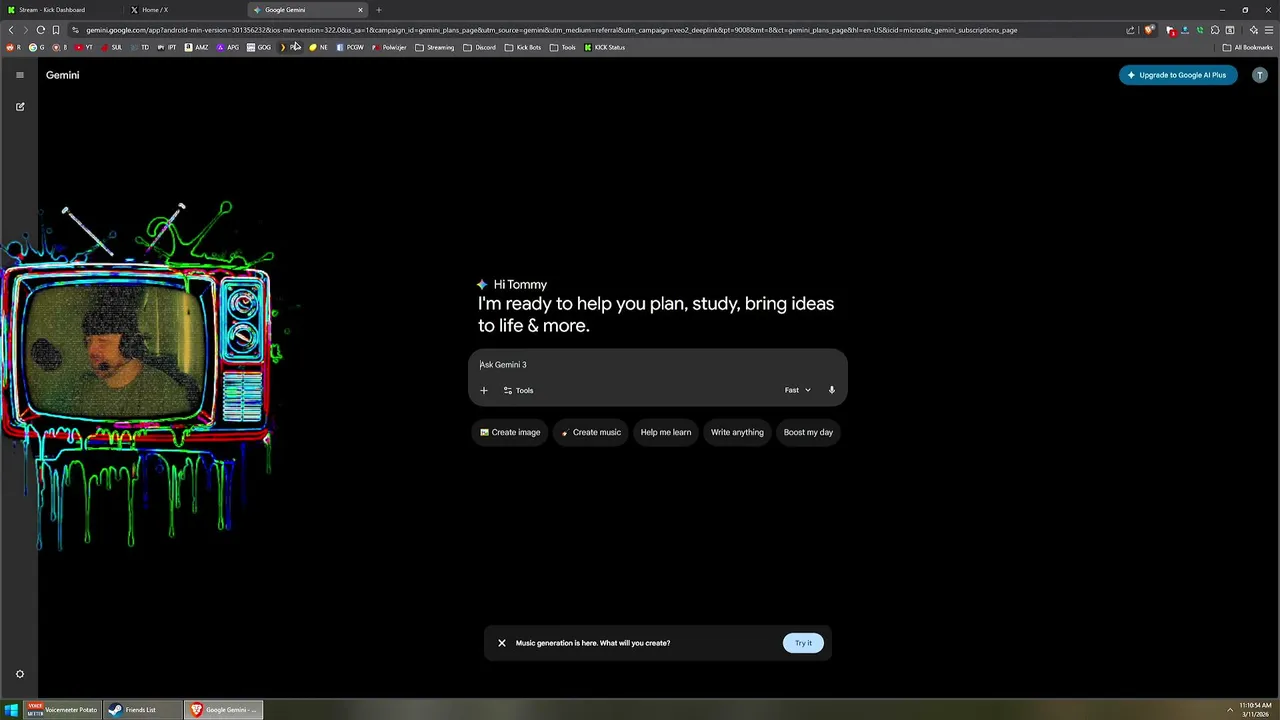Open the browser hamburger menu
The image size is (1280, 720).
click(1269, 30)
